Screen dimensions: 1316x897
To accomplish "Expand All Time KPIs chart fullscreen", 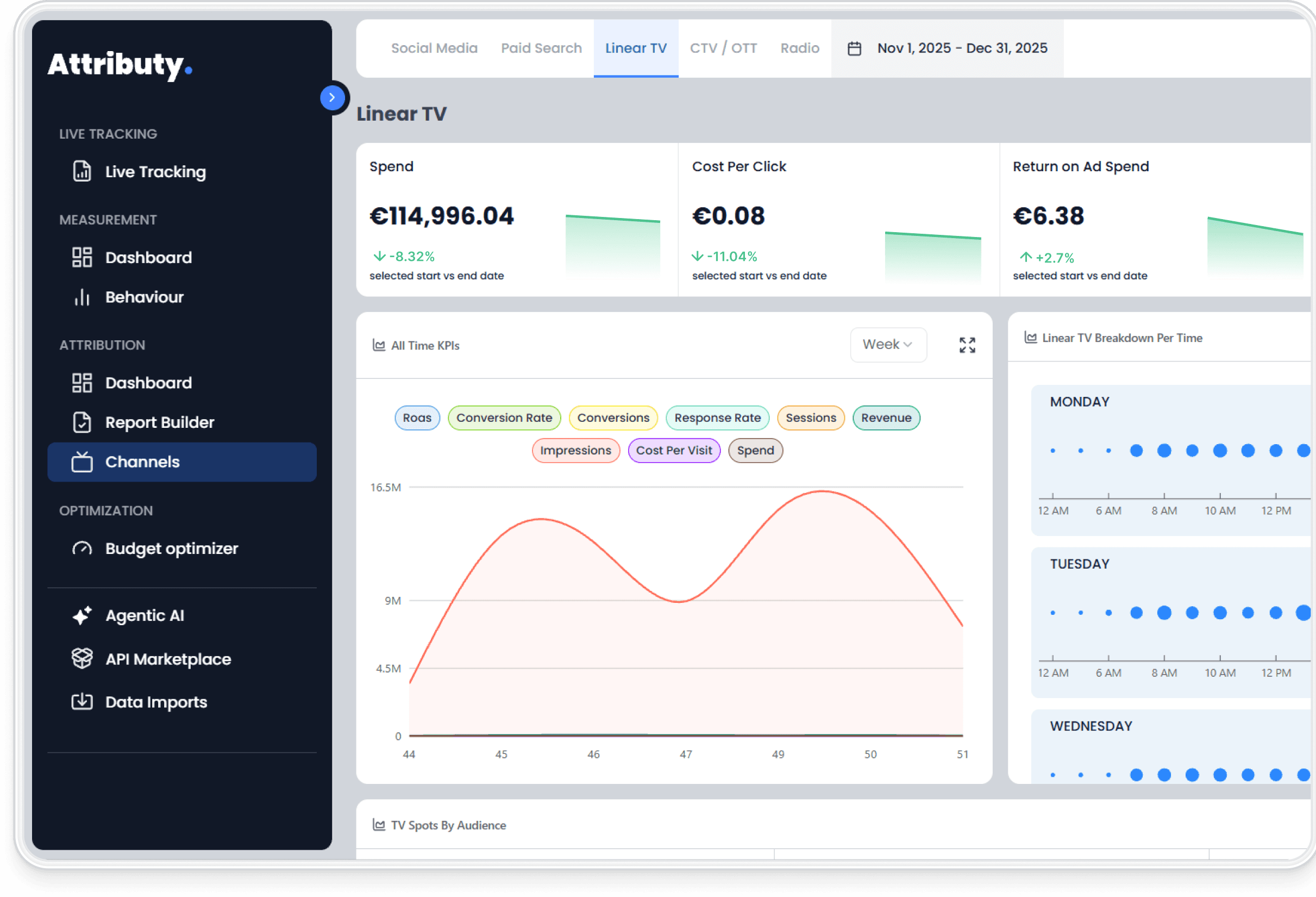I will point(967,345).
